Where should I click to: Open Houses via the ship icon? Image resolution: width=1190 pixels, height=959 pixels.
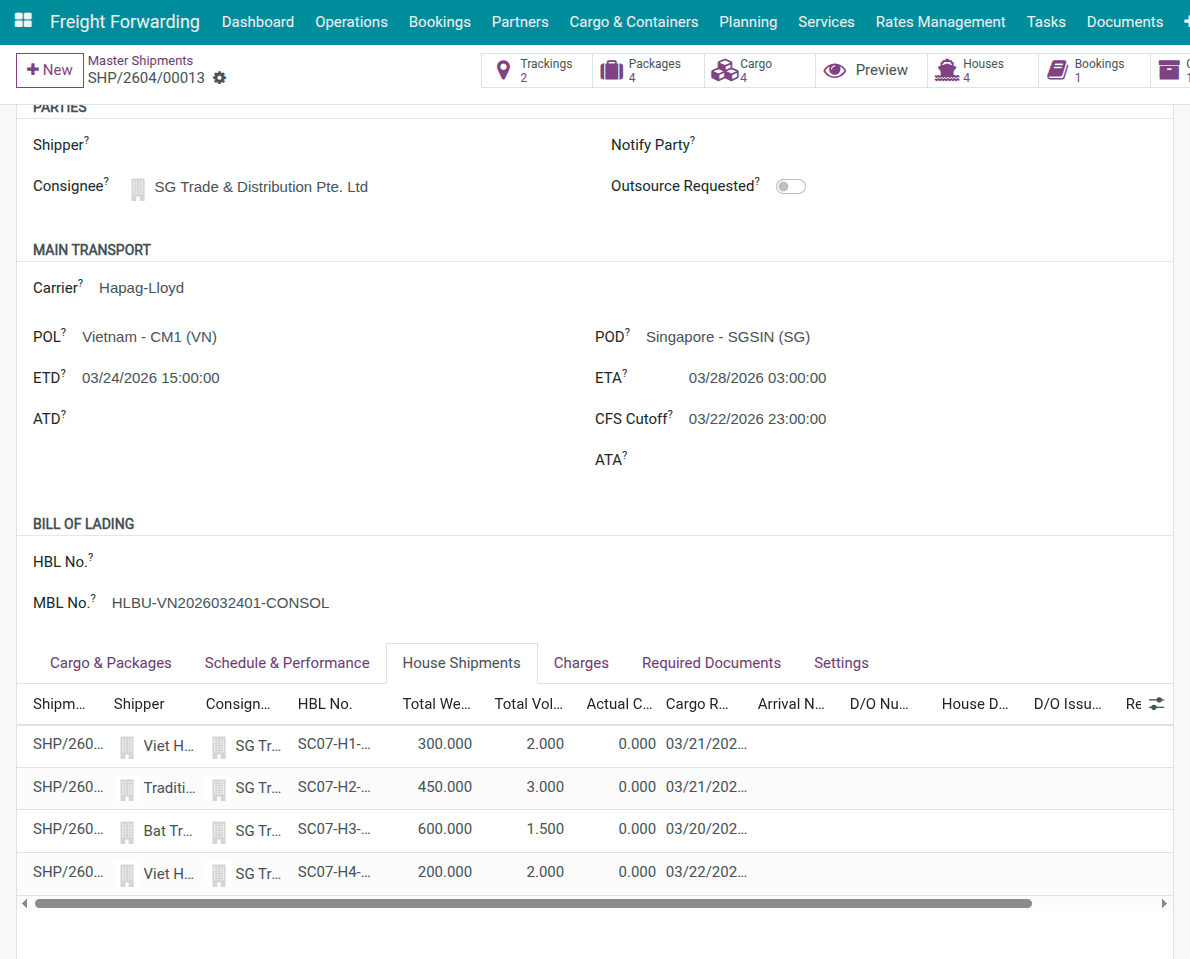pos(946,70)
